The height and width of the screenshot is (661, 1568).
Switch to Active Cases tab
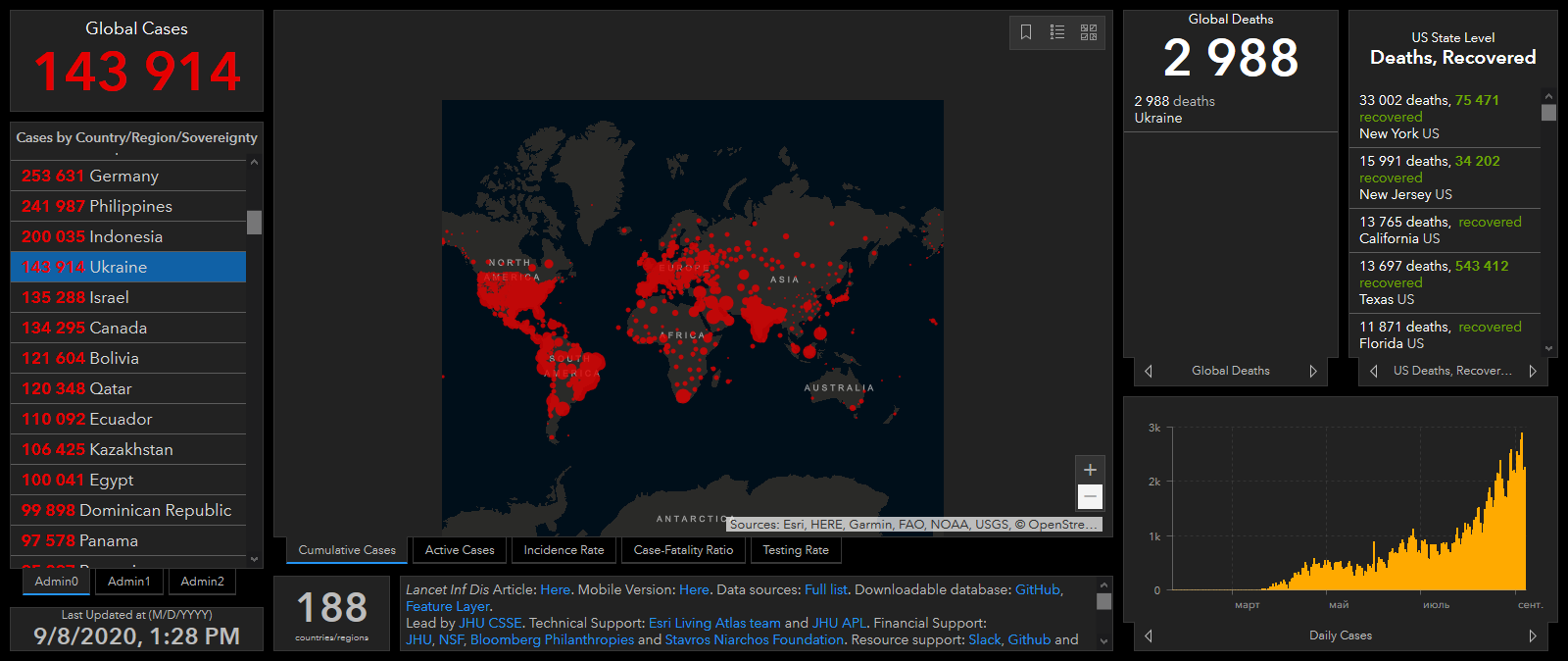[x=460, y=550]
